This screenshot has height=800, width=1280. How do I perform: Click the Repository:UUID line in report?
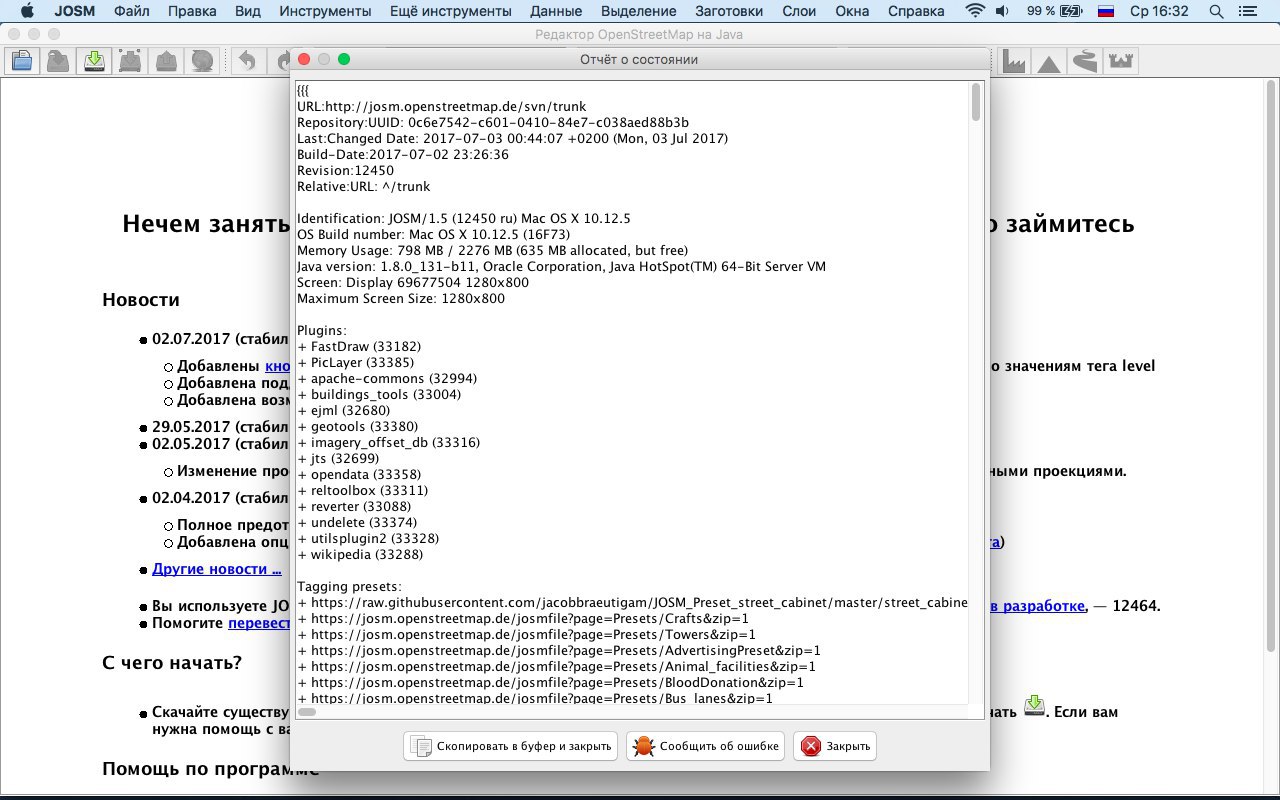493,122
